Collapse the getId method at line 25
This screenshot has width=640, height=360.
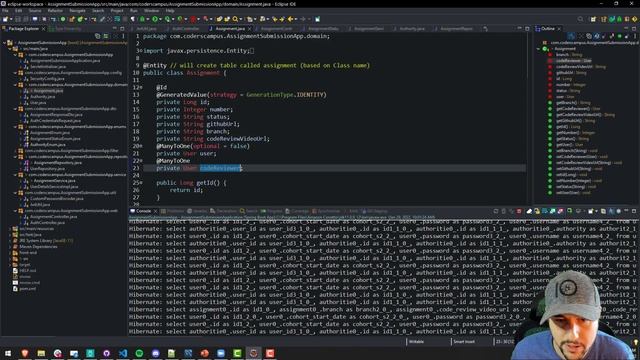(141, 183)
